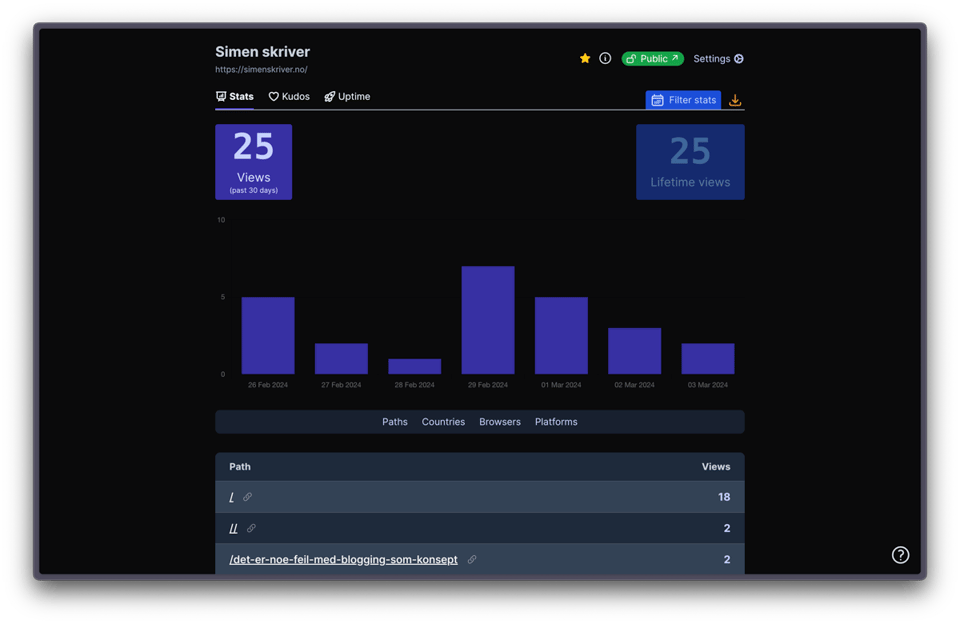
Task: Open the simenskriver.no site URL
Action: [x=261, y=70]
